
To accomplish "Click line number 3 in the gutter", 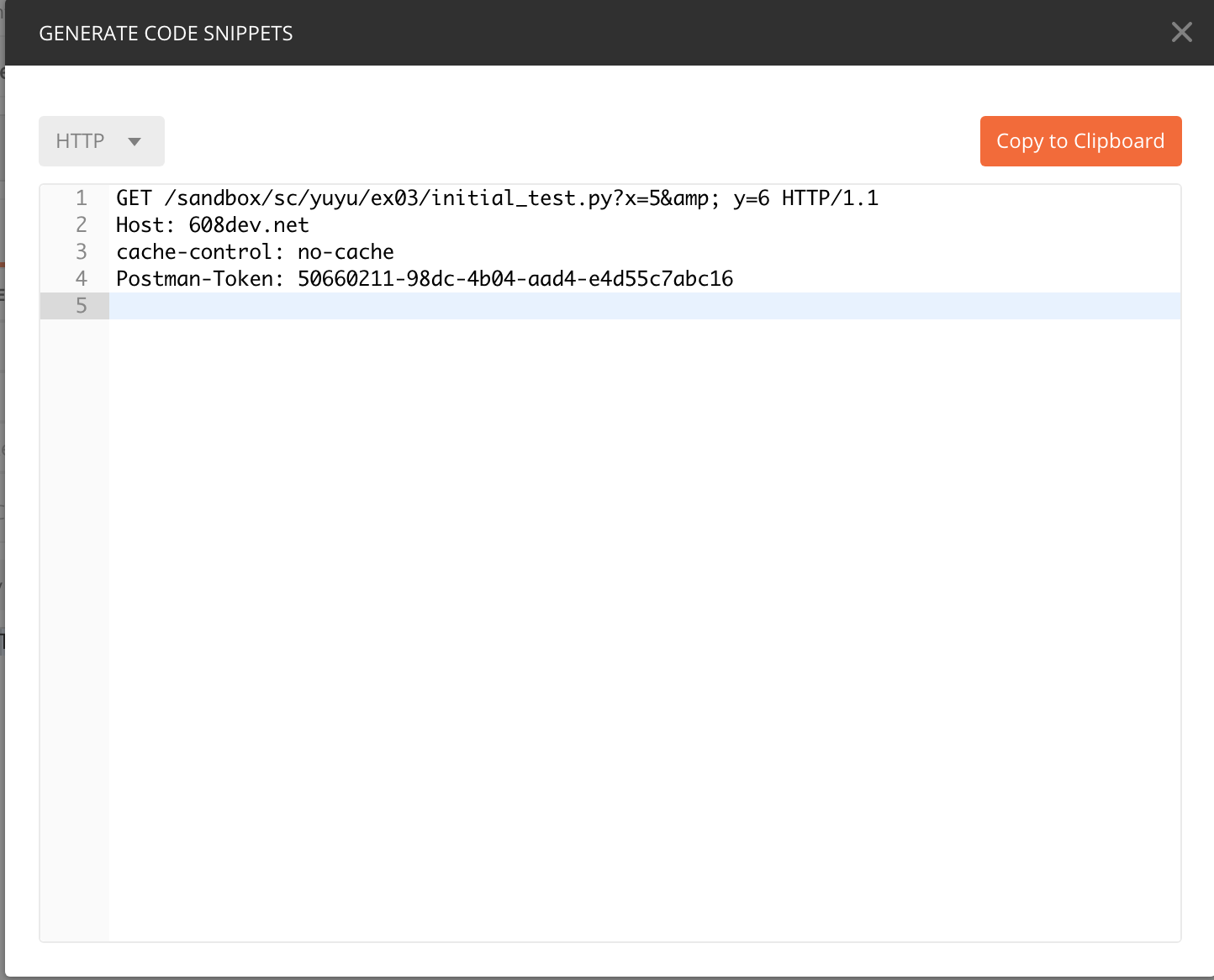I will point(82,252).
